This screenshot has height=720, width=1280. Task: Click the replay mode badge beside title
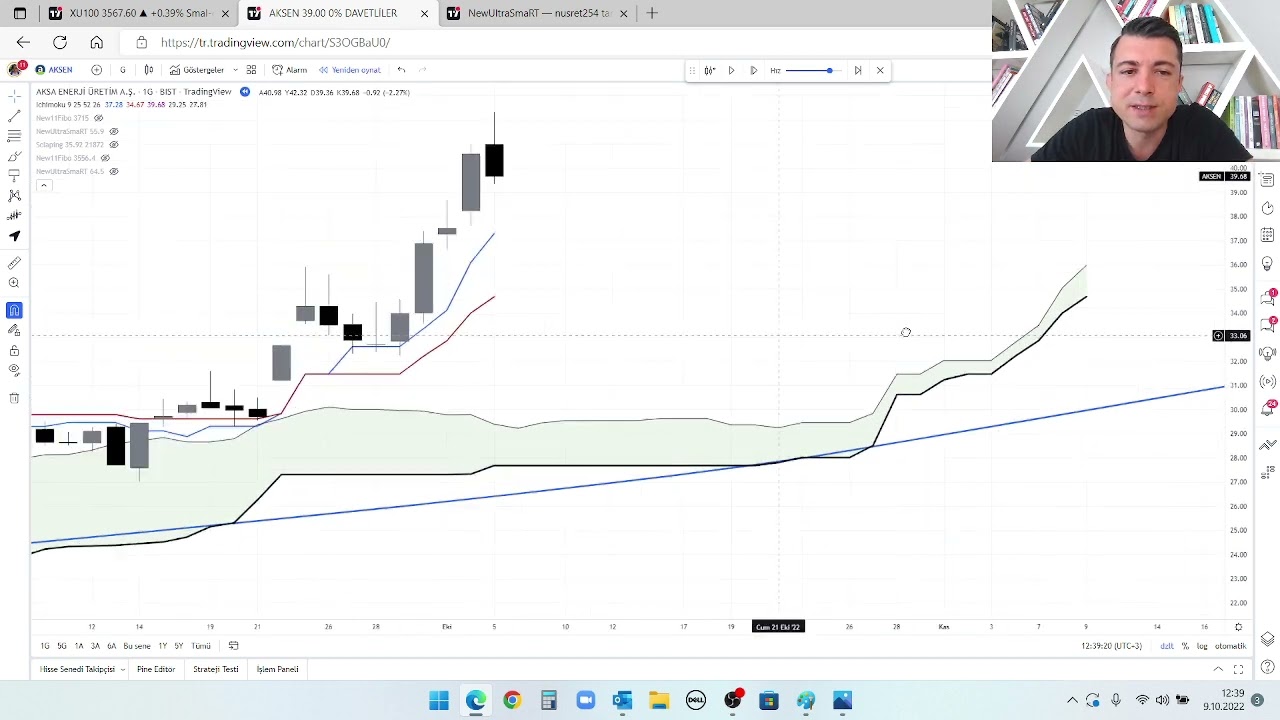pyautogui.click(x=245, y=92)
